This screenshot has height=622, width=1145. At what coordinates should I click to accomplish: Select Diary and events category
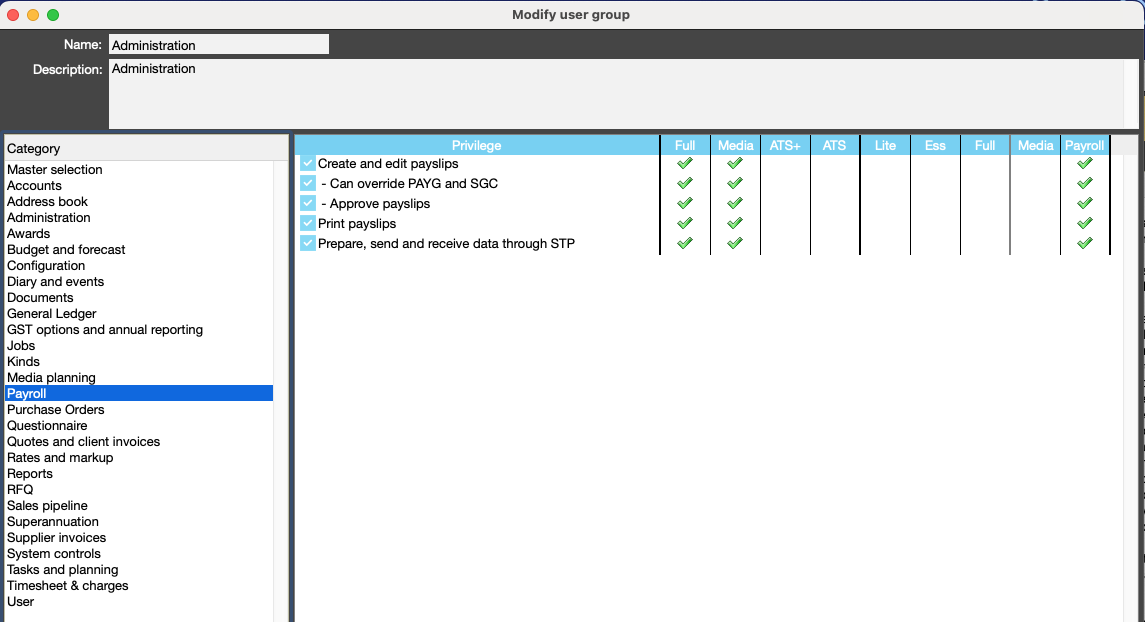coord(139,282)
